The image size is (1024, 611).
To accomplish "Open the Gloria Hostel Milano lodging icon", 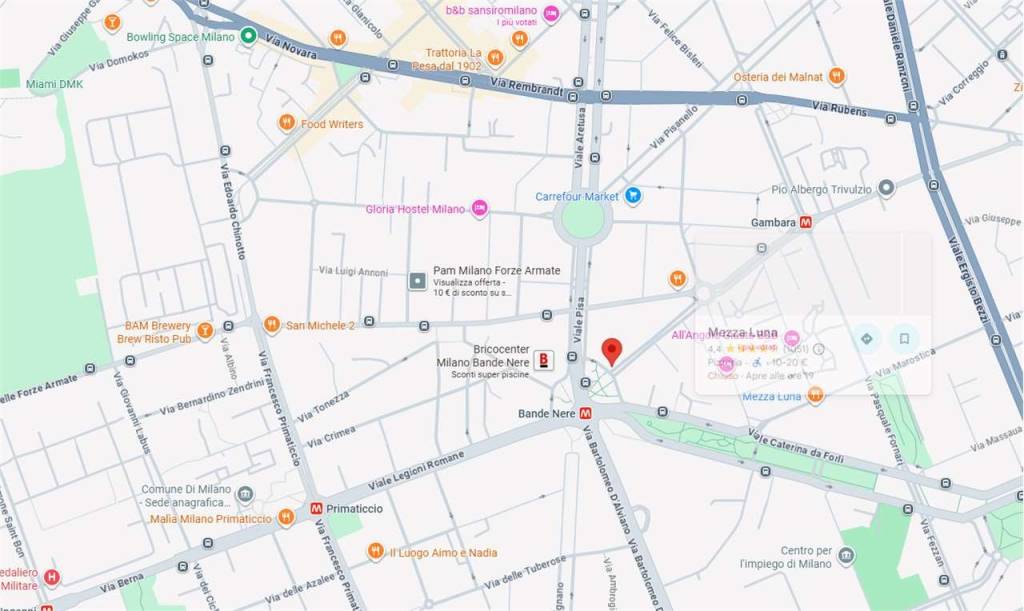I will 480,208.
